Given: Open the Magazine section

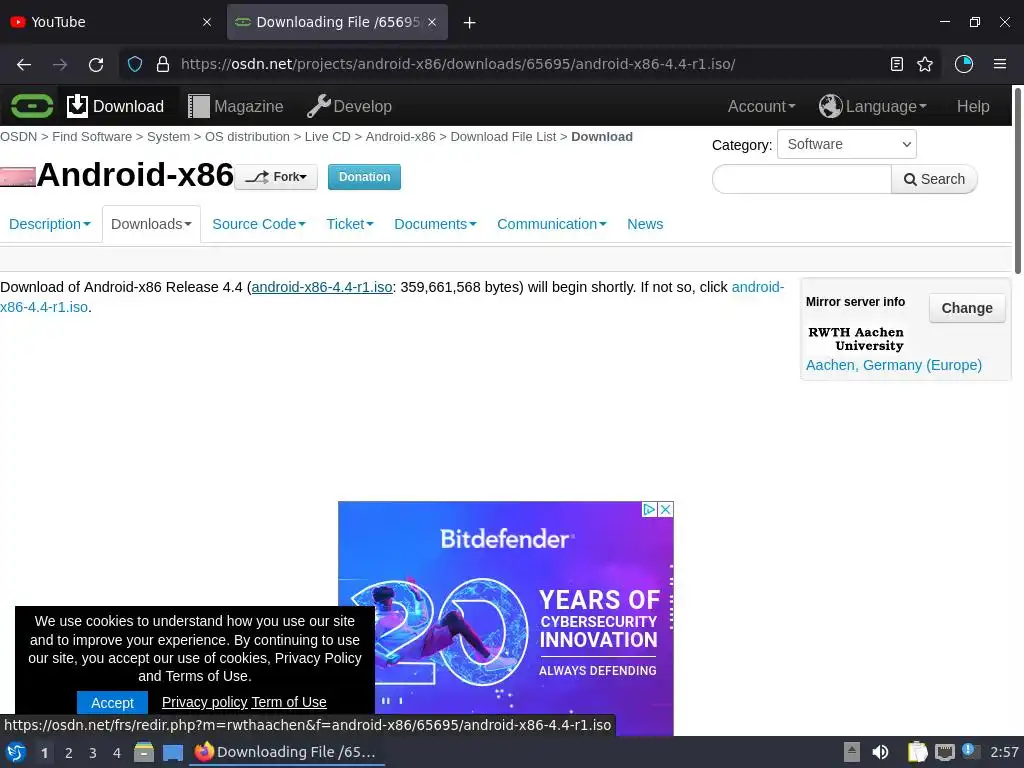Looking at the screenshot, I should pyautogui.click(x=236, y=106).
